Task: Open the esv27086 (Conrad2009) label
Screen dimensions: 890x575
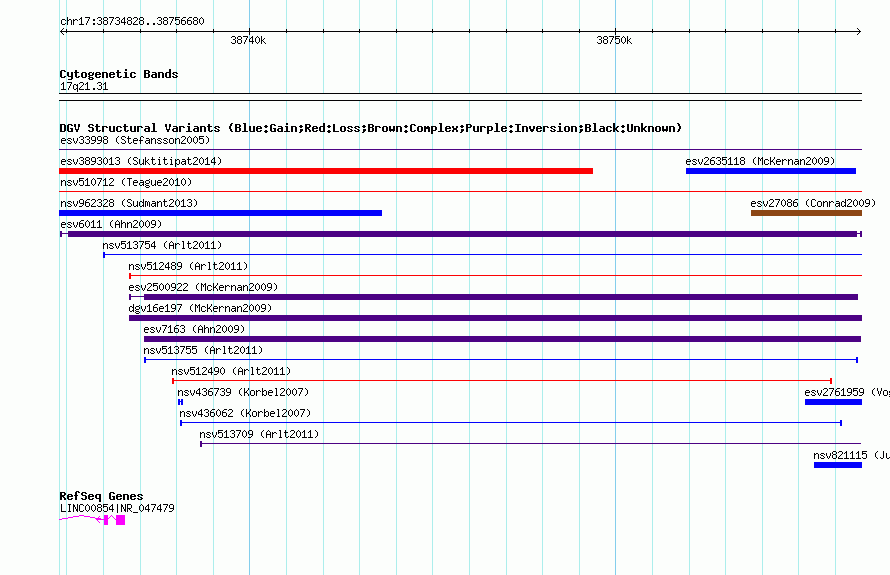Action: click(813, 203)
